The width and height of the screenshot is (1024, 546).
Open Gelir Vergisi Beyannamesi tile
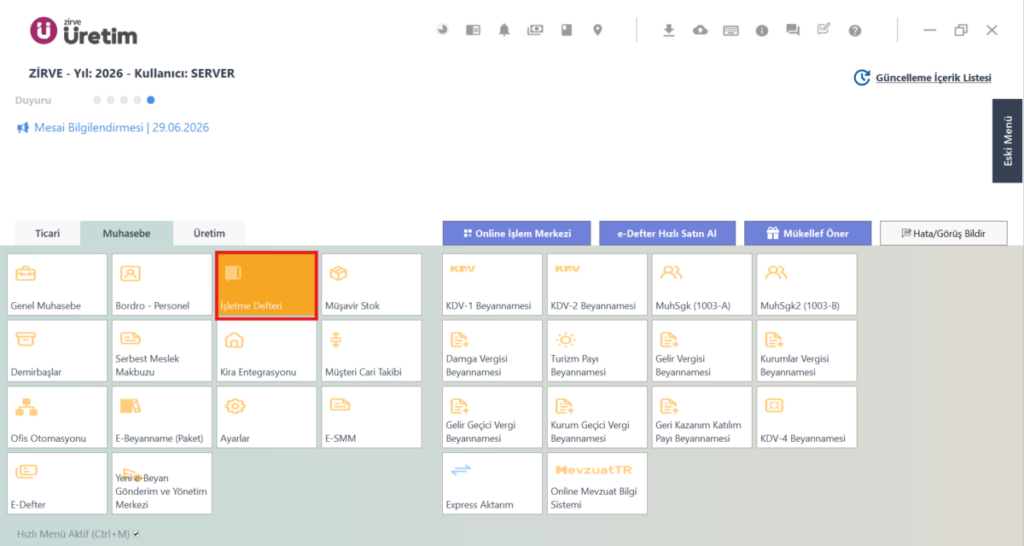pos(702,351)
